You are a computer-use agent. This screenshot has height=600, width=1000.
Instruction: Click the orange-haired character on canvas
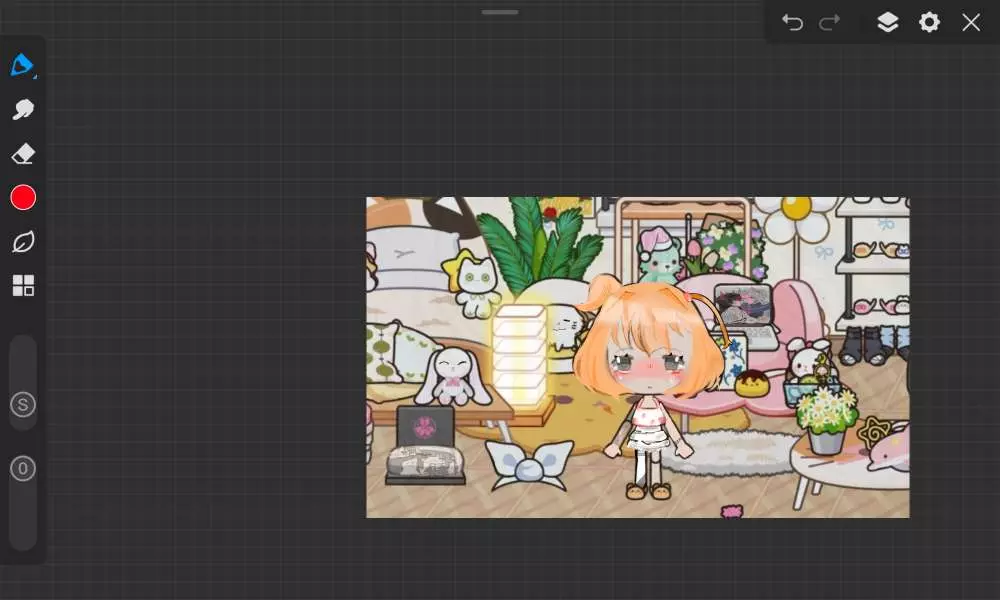(651, 389)
